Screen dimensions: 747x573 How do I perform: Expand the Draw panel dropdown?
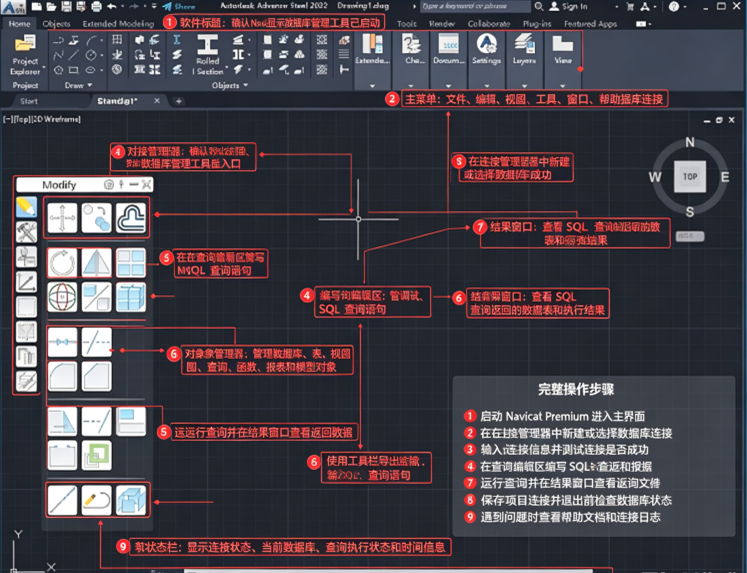click(x=90, y=85)
